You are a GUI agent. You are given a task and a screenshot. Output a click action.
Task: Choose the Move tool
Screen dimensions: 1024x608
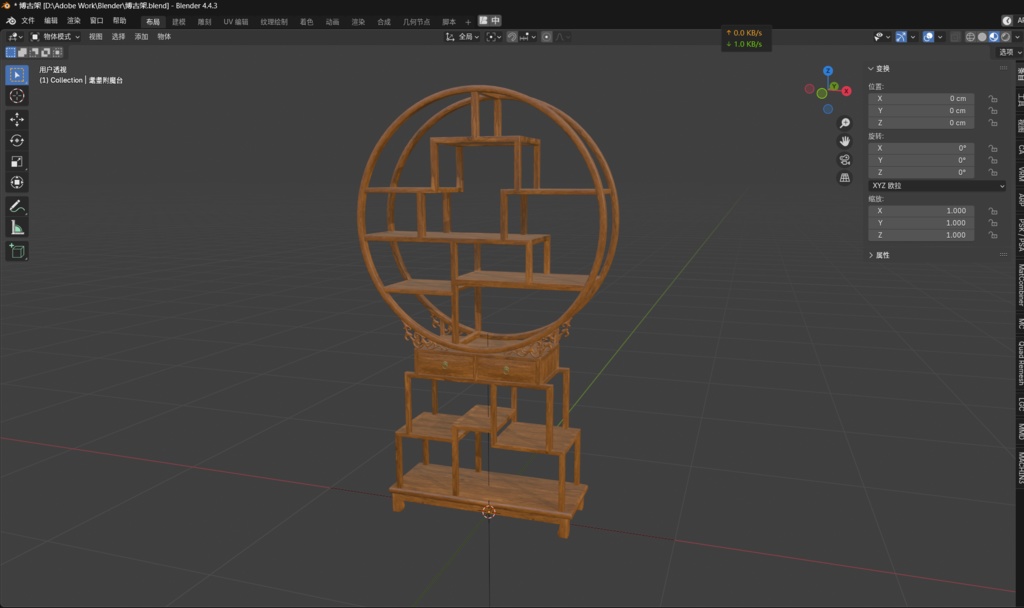click(x=17, y=119)
